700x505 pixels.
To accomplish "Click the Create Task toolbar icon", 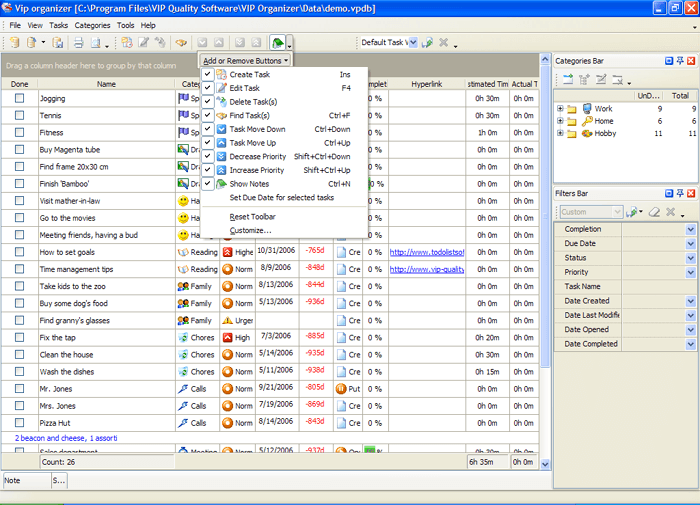I will click(127, 43).
